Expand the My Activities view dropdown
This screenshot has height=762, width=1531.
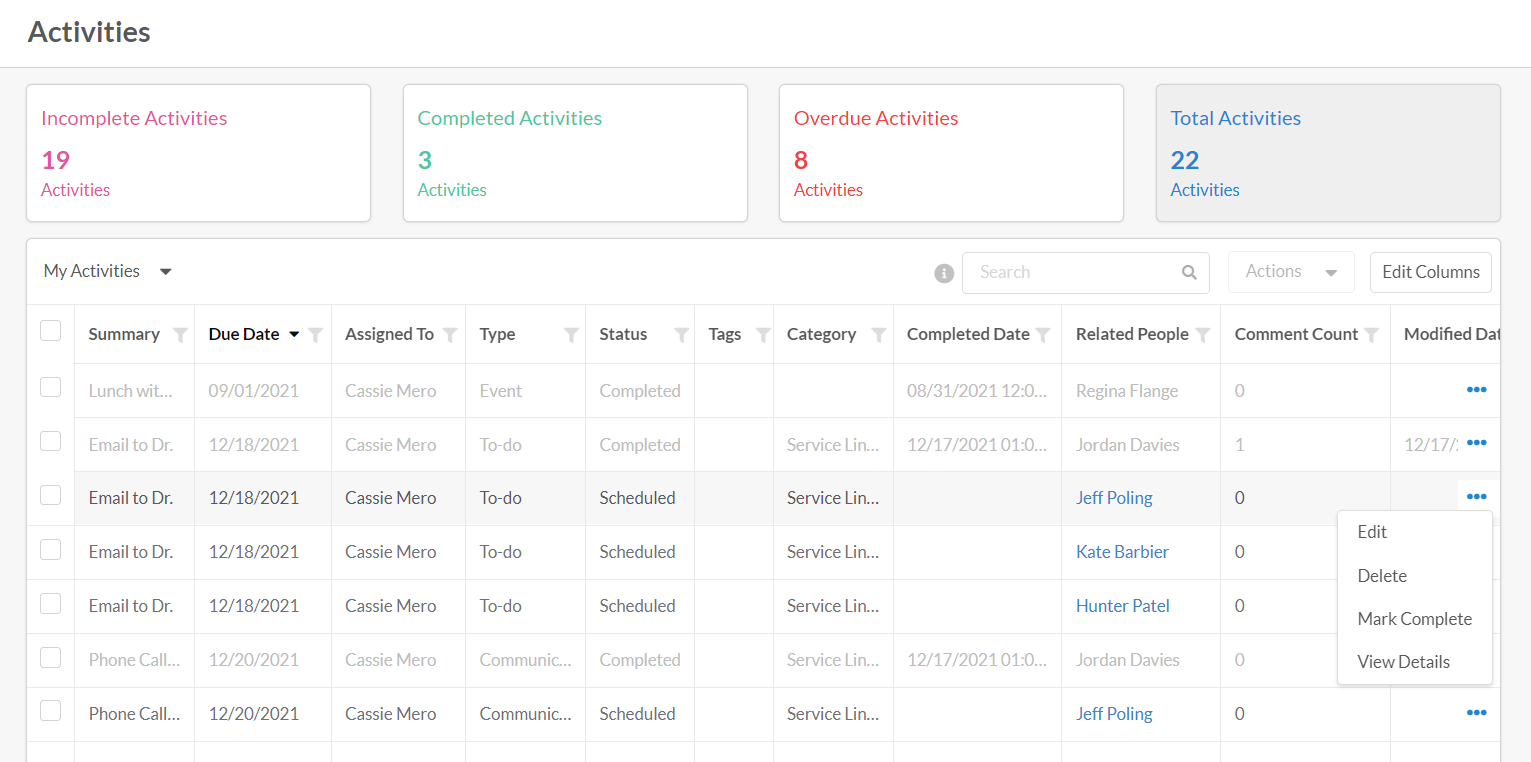(108, 271)
